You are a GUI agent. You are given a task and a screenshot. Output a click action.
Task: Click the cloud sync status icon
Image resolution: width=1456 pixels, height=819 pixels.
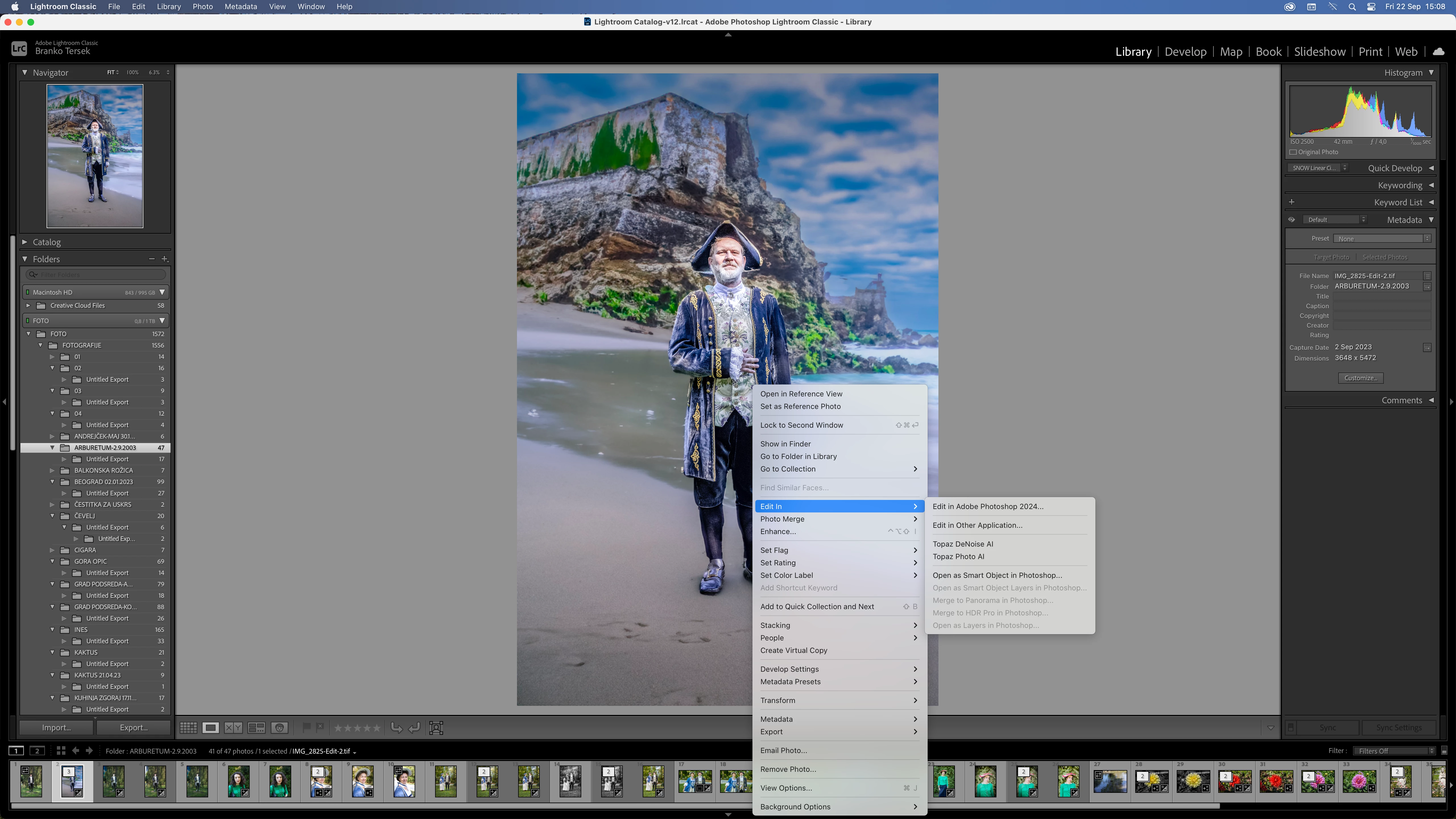click(x=1438, y=51)
